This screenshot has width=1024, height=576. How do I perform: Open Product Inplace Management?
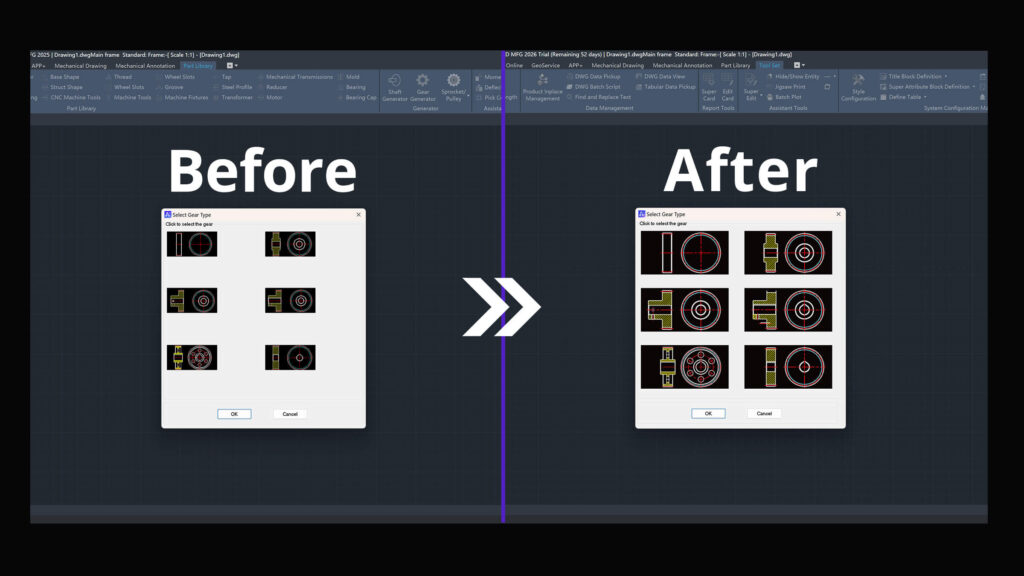(542, 87)
